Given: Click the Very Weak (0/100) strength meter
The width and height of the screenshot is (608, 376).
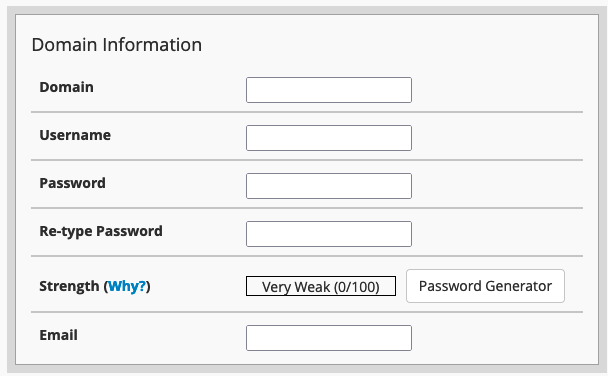Looking at the screenshot, I should (x=321, y=286).
